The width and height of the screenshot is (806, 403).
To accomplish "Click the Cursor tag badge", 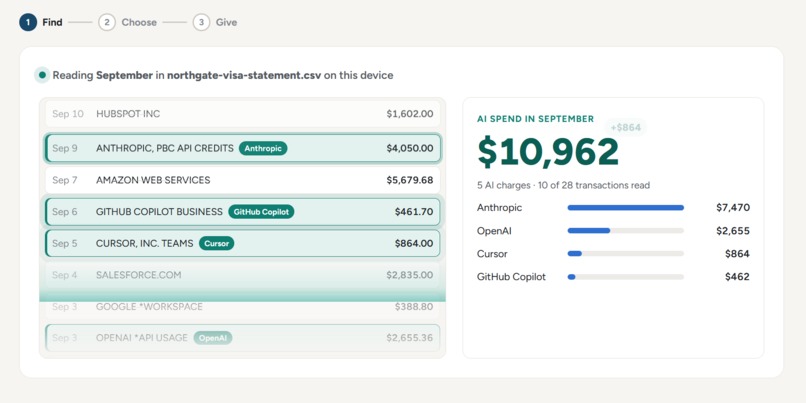I will click(216, 243).
